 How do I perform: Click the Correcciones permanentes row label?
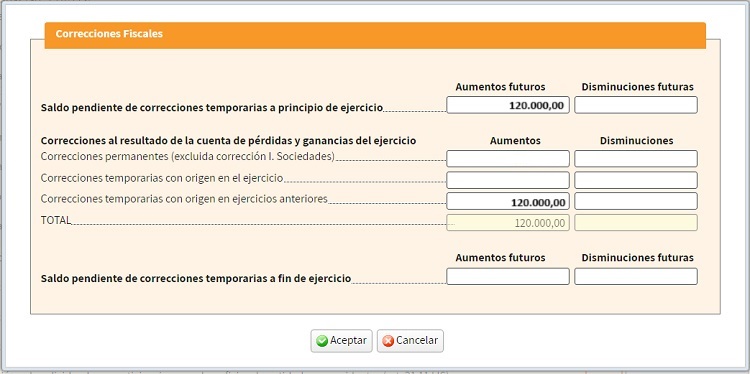point(188,156)
